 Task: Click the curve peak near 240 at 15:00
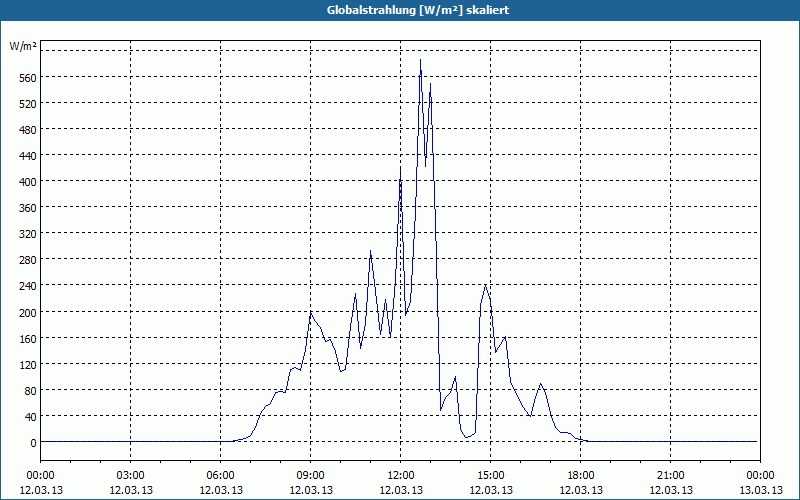tap(485, 285)
